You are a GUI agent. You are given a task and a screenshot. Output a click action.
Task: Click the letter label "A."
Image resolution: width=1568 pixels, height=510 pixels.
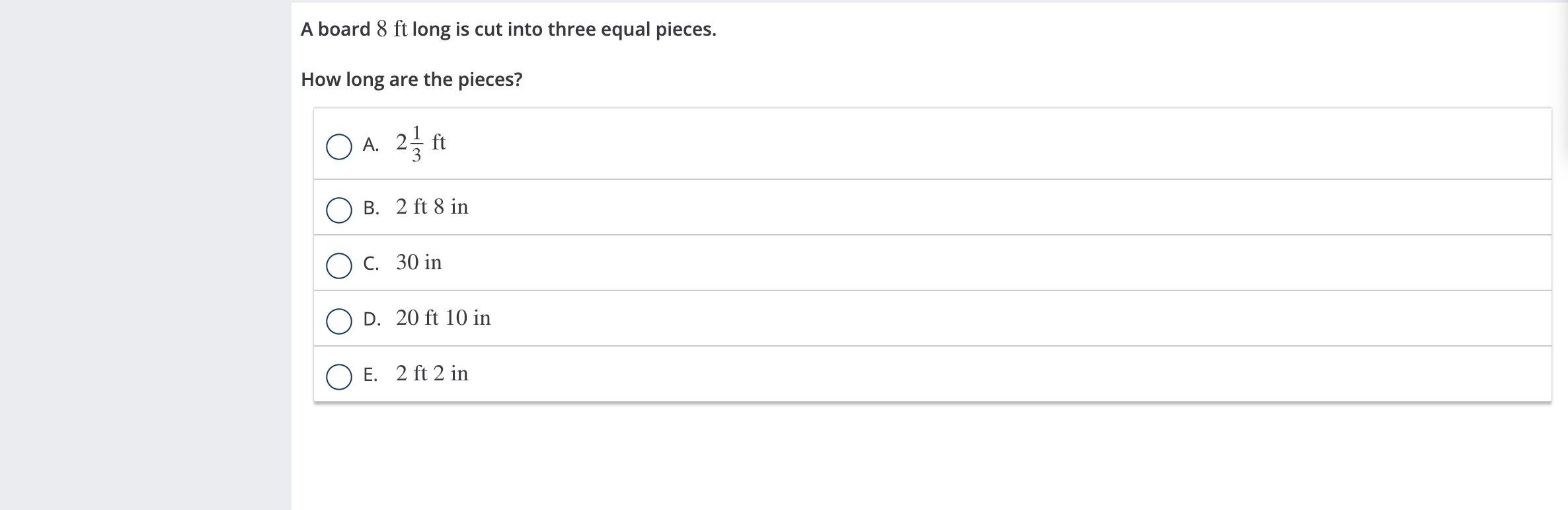click(371, 145)
